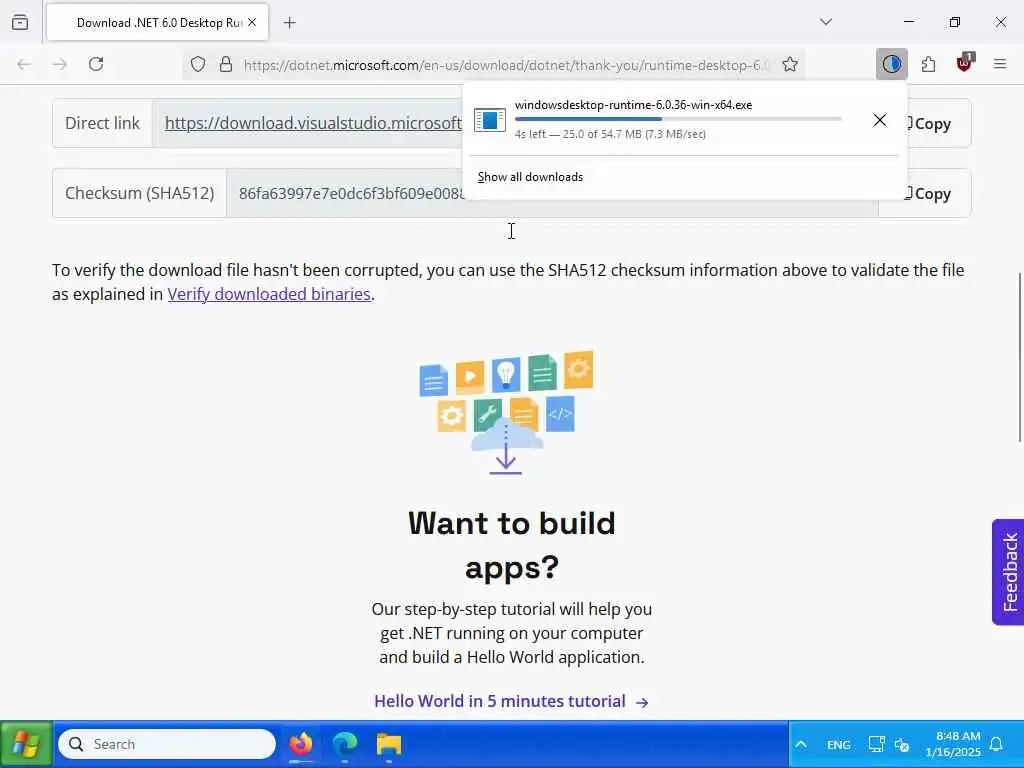
Task: Click the taskbar Search box
Action: point(167,744)
